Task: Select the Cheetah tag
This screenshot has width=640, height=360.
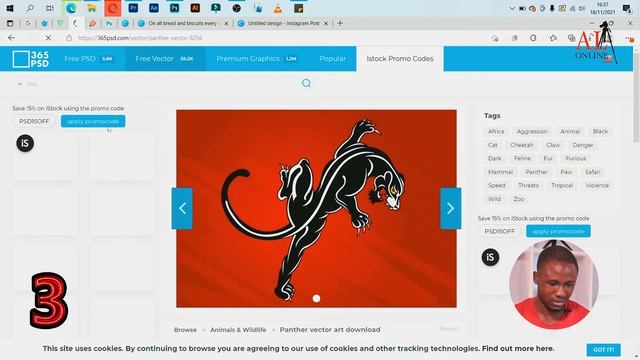Action: pos(522,145)
